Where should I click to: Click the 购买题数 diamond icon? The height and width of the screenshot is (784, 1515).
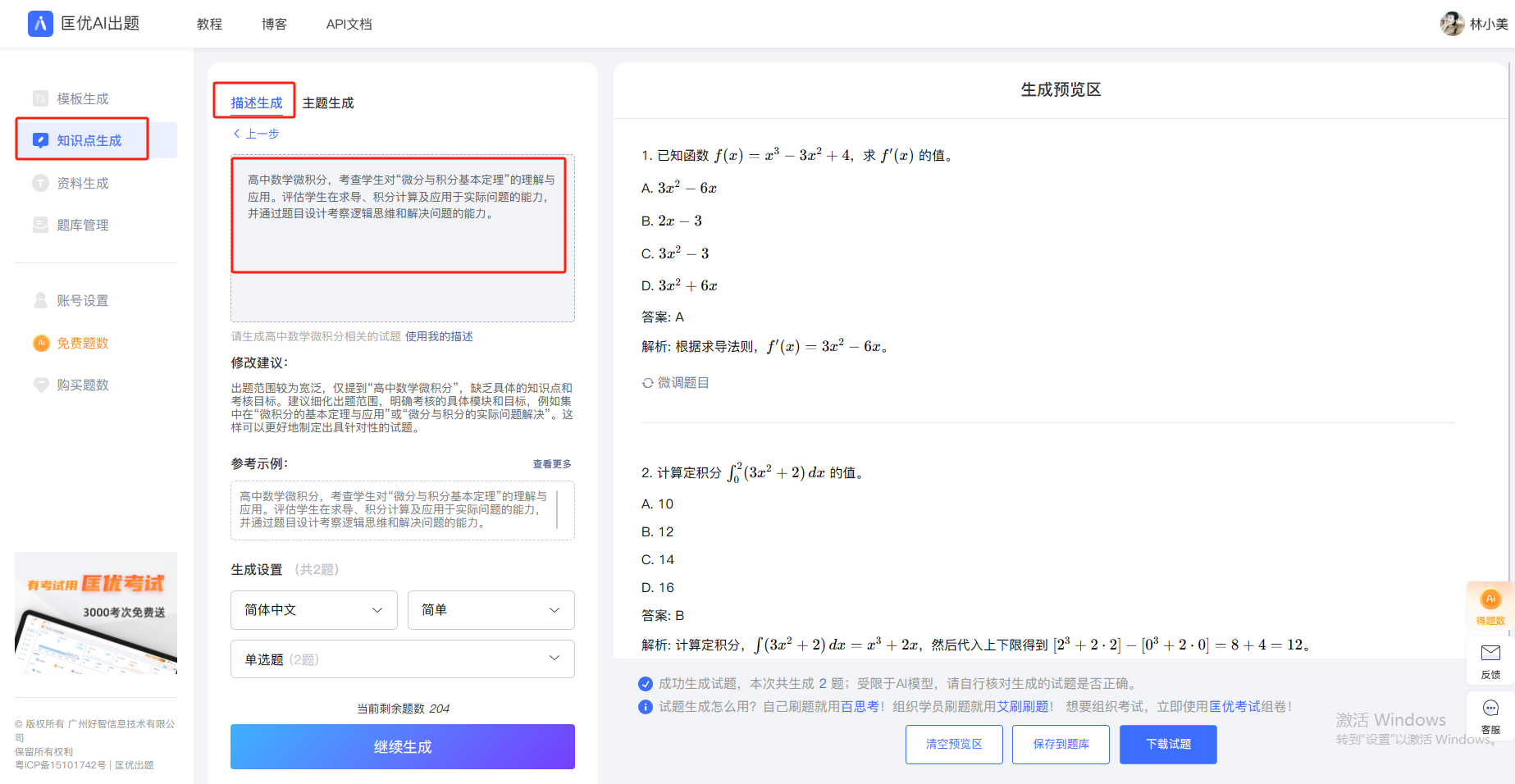[40, 385]
